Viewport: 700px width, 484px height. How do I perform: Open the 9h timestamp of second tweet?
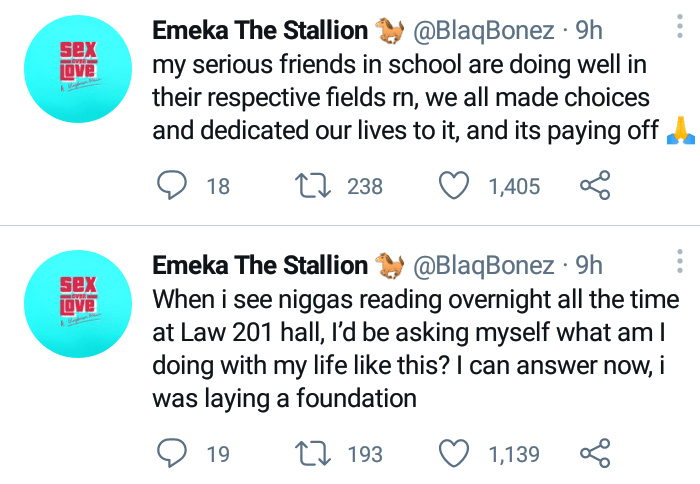coord(588,266)
